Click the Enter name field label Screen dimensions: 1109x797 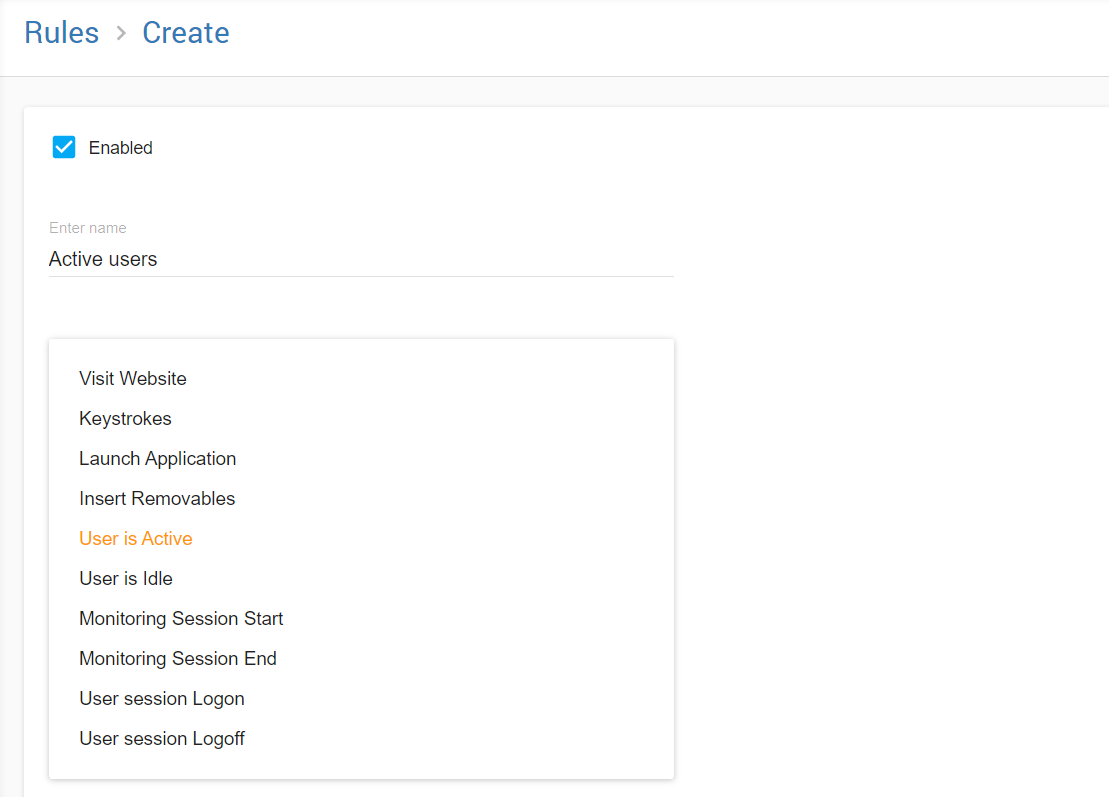point(88,228)
